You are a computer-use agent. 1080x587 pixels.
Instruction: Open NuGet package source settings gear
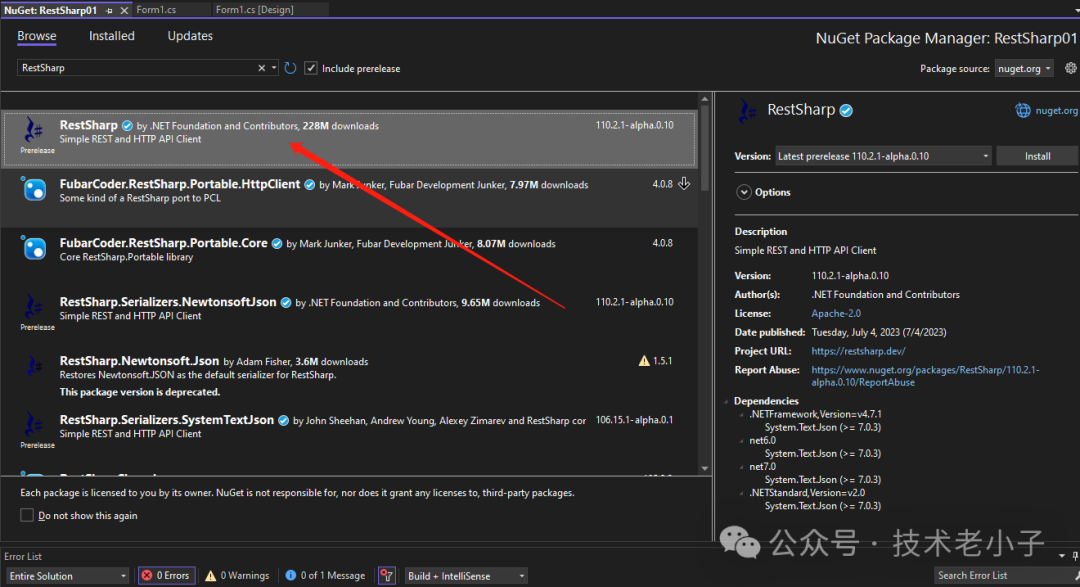coord(1071,68)
